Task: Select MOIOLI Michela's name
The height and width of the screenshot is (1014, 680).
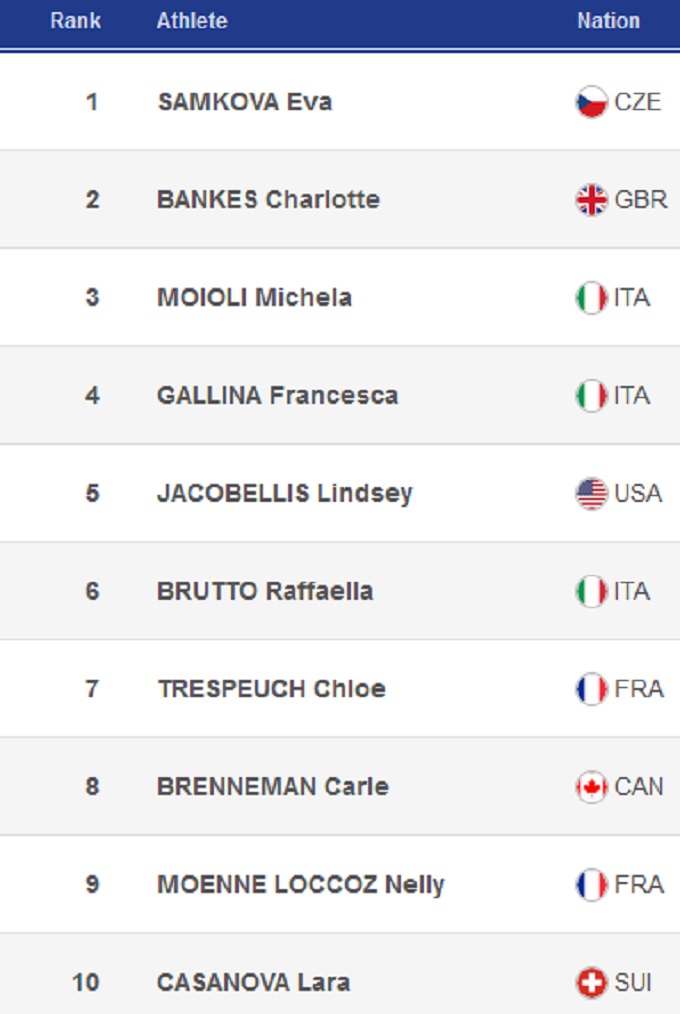Action: [254, 298]
